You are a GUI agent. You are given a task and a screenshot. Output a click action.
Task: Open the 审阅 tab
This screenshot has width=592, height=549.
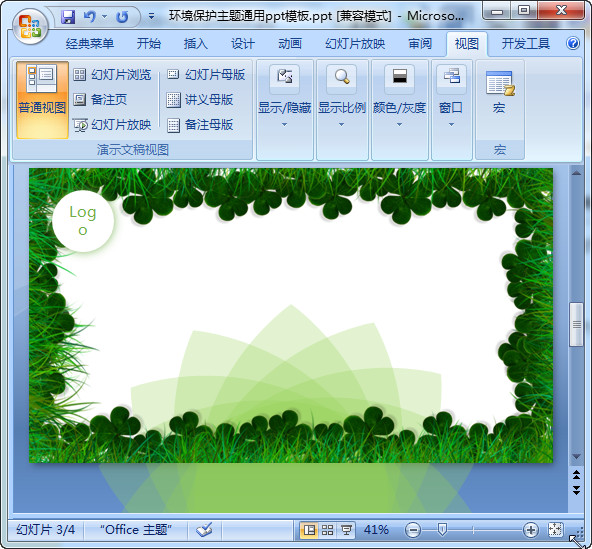pyautogui.click(x=420, y=44)
